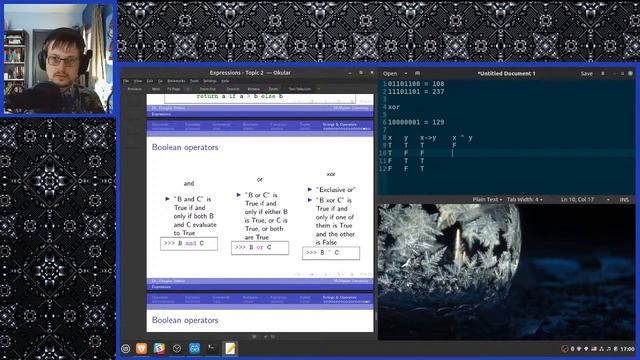Viewport: 640px width, 360px height.
Task: Open the Tab Width: 4 dropdown
Action: pyautogui.click(x=524, y=200)
